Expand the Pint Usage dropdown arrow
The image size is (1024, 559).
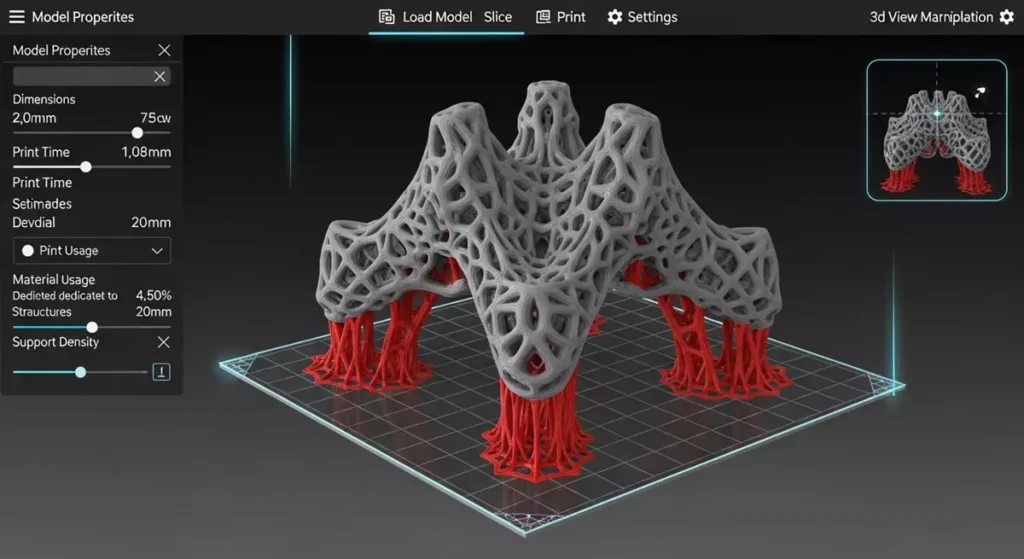point(157,251)
